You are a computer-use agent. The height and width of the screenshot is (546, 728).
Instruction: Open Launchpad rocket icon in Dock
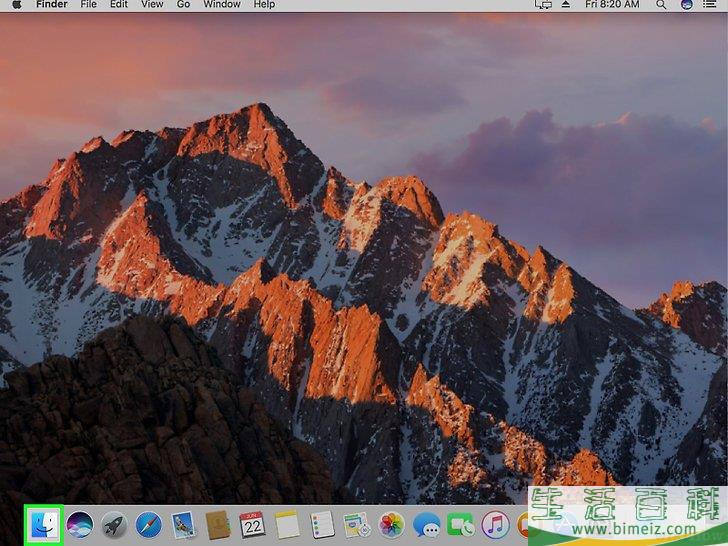(x=114, y=524)
